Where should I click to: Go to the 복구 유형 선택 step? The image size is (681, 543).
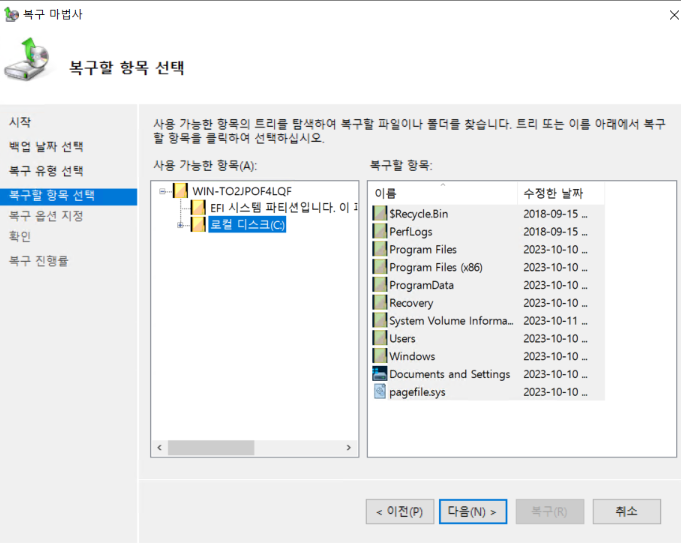[x=46, y=171]
